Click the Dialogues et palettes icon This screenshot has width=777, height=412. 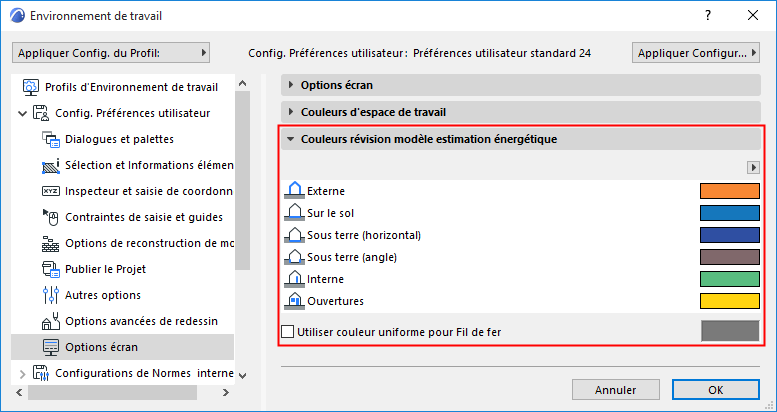pyautogui.click(x=51, y=139)
